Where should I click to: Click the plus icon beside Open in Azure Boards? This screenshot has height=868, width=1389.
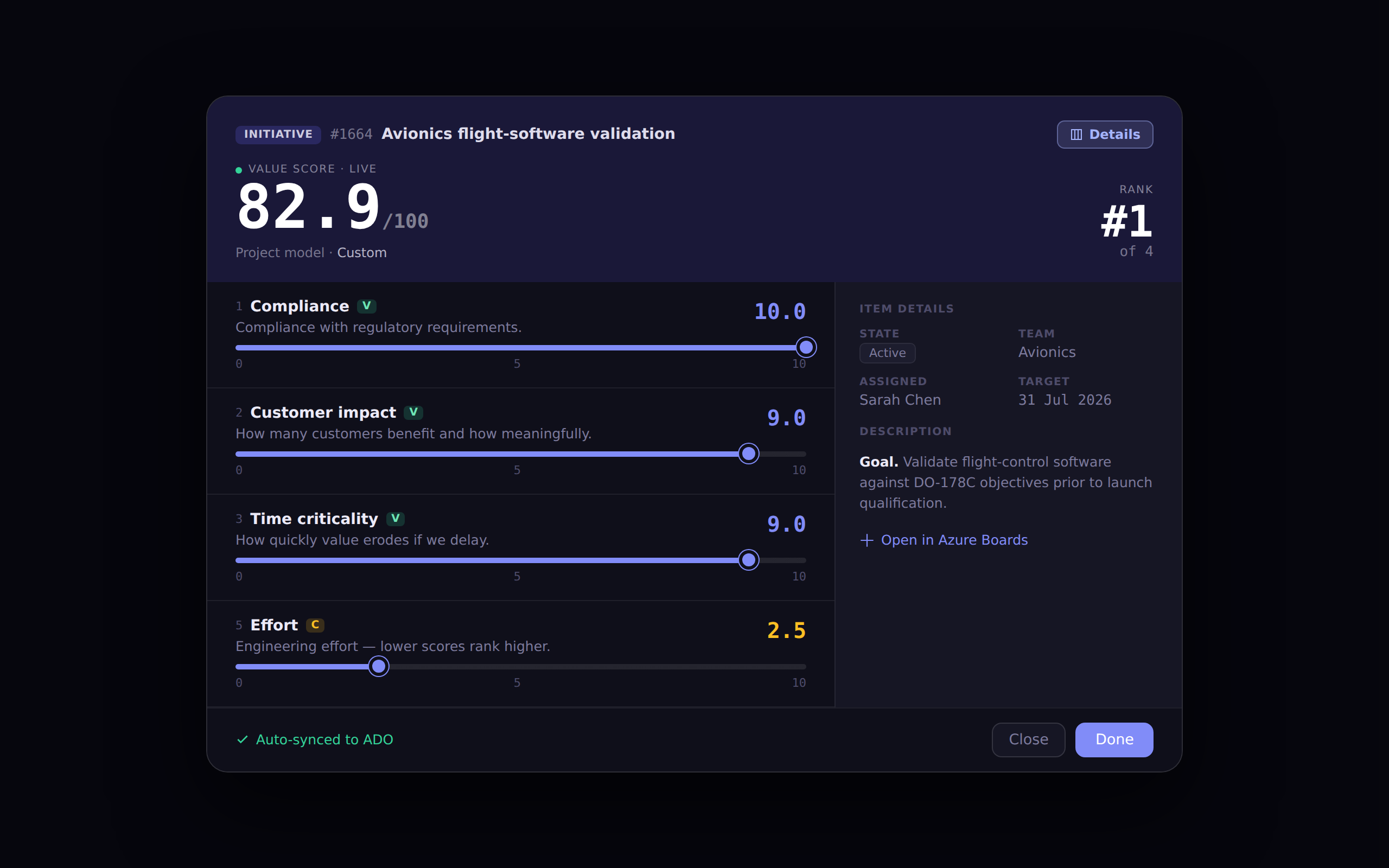(866, 540)
